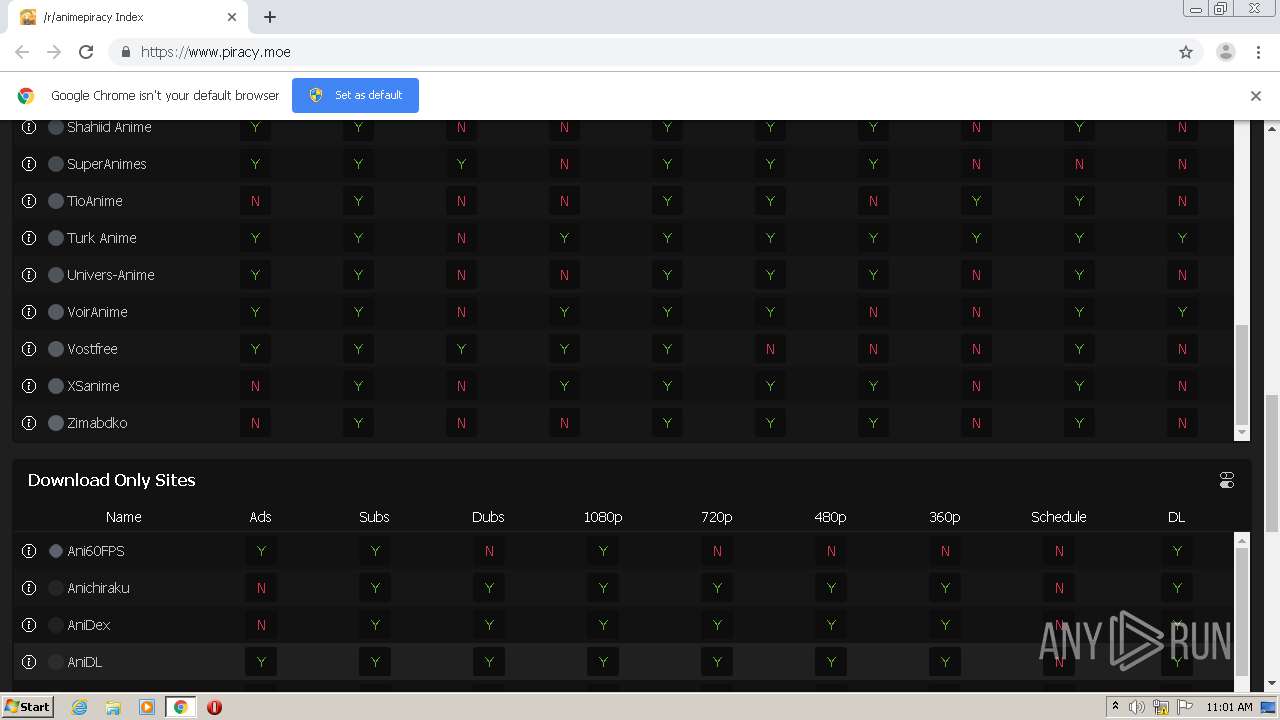Open a new browser tab
The height and width of the screenshot is (720, 1280).
tap(270, 17)
